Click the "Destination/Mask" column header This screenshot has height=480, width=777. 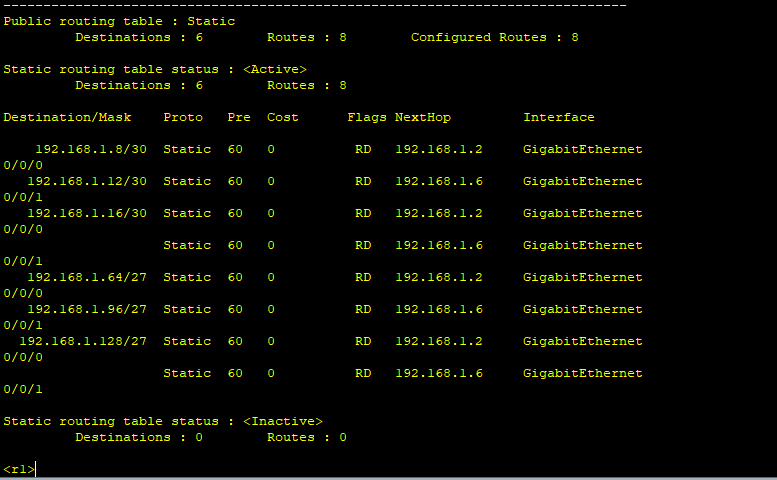point(67,117)
